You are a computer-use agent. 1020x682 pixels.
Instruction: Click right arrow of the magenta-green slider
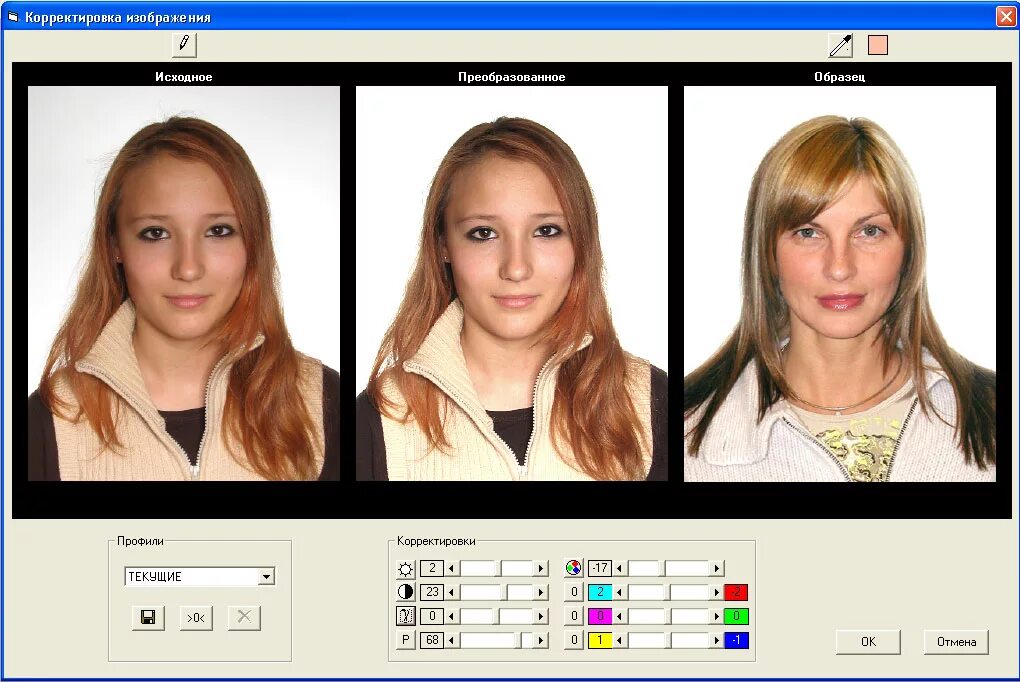tap(717, 616)
